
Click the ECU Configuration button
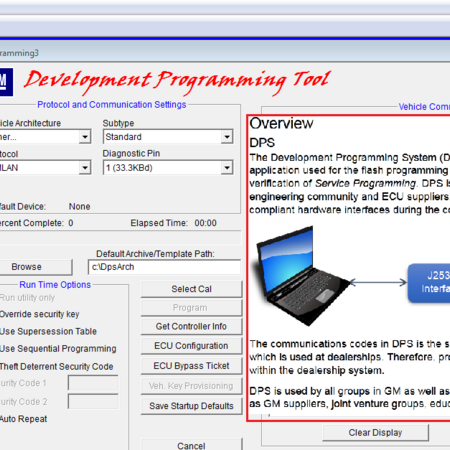click(x=191, y=346)
